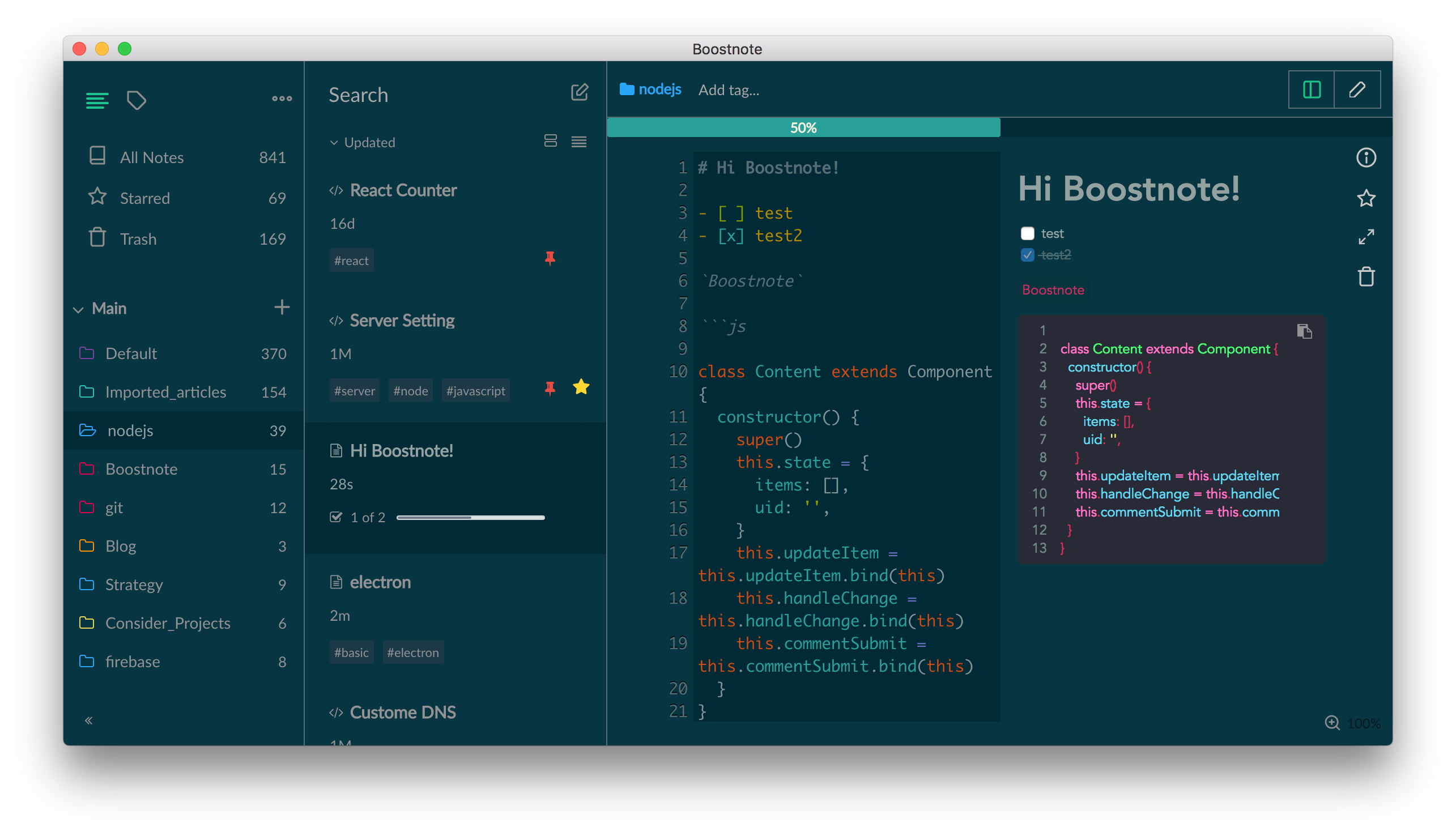Screen dimensions: 1456x836
Task: Select the Default folder
Action: point(184,353)
